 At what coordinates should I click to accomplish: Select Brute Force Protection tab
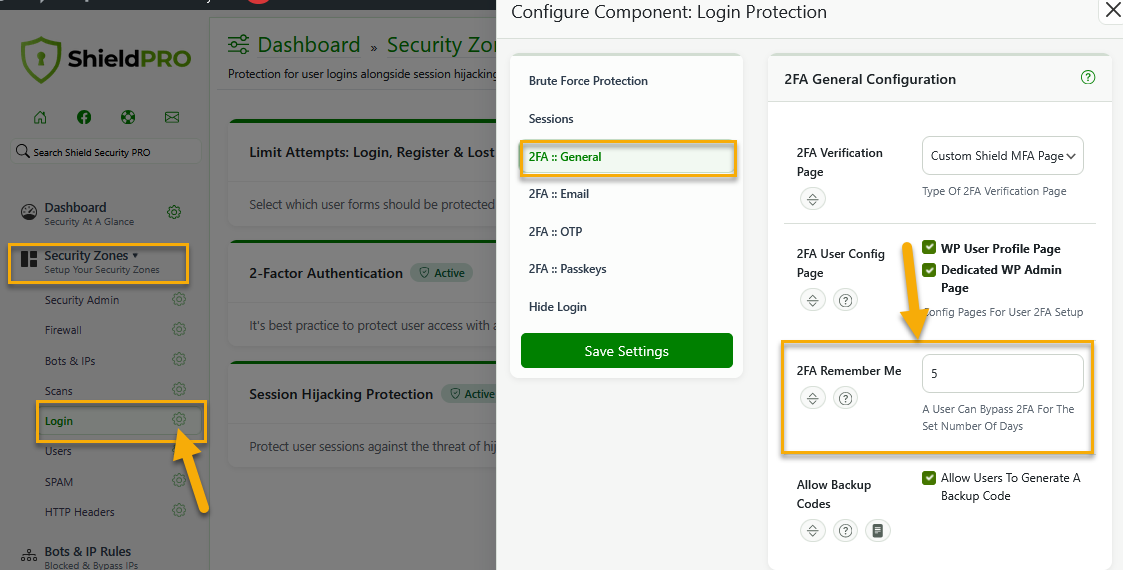pos(588,81)
